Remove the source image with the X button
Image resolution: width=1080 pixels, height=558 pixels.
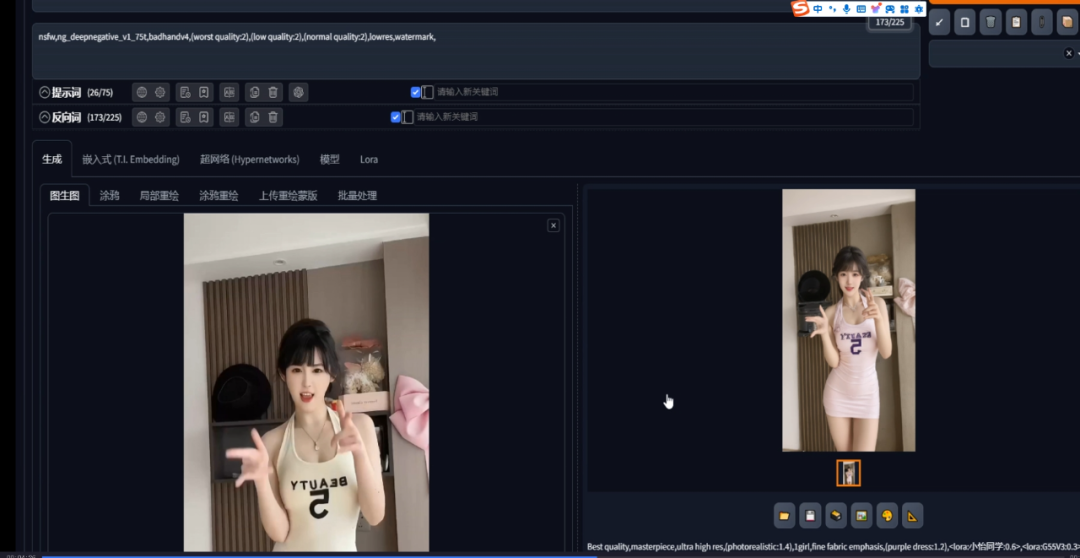(x=553, y=225)
